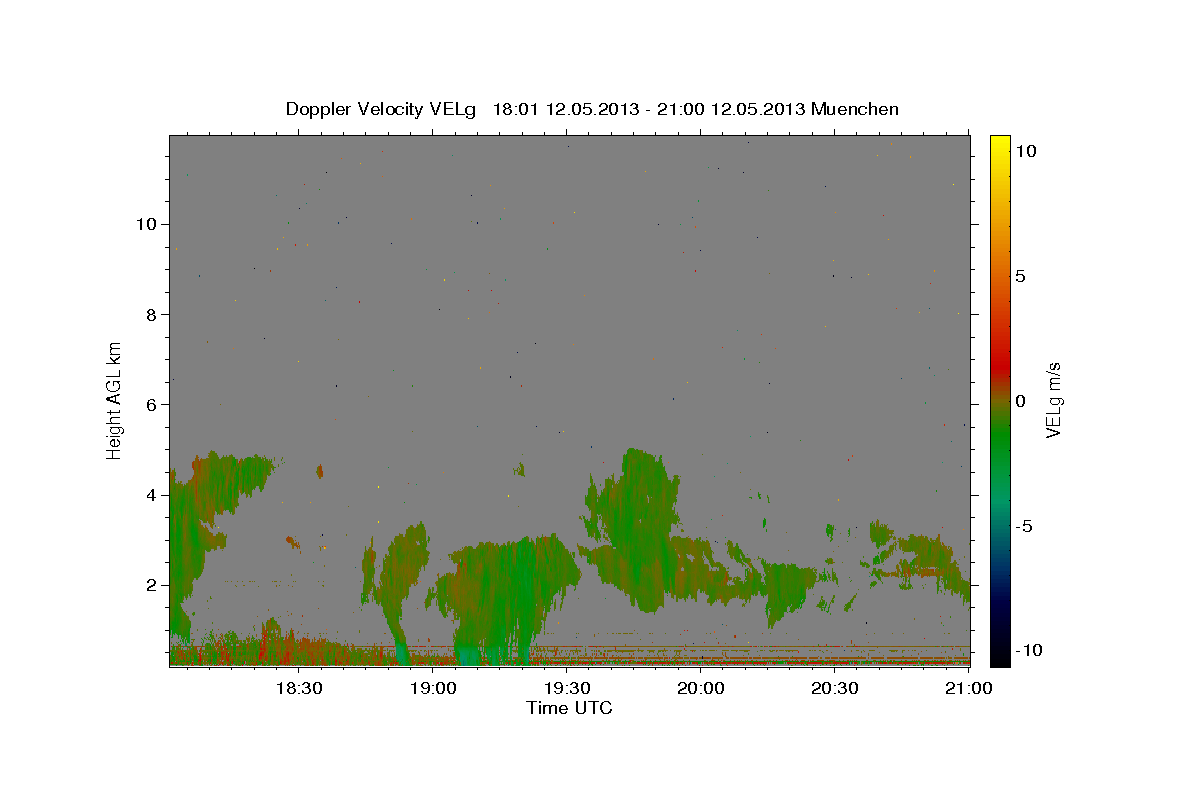
Task: Click the colorbar value 0 label
Action: [x=1020, y=401]
